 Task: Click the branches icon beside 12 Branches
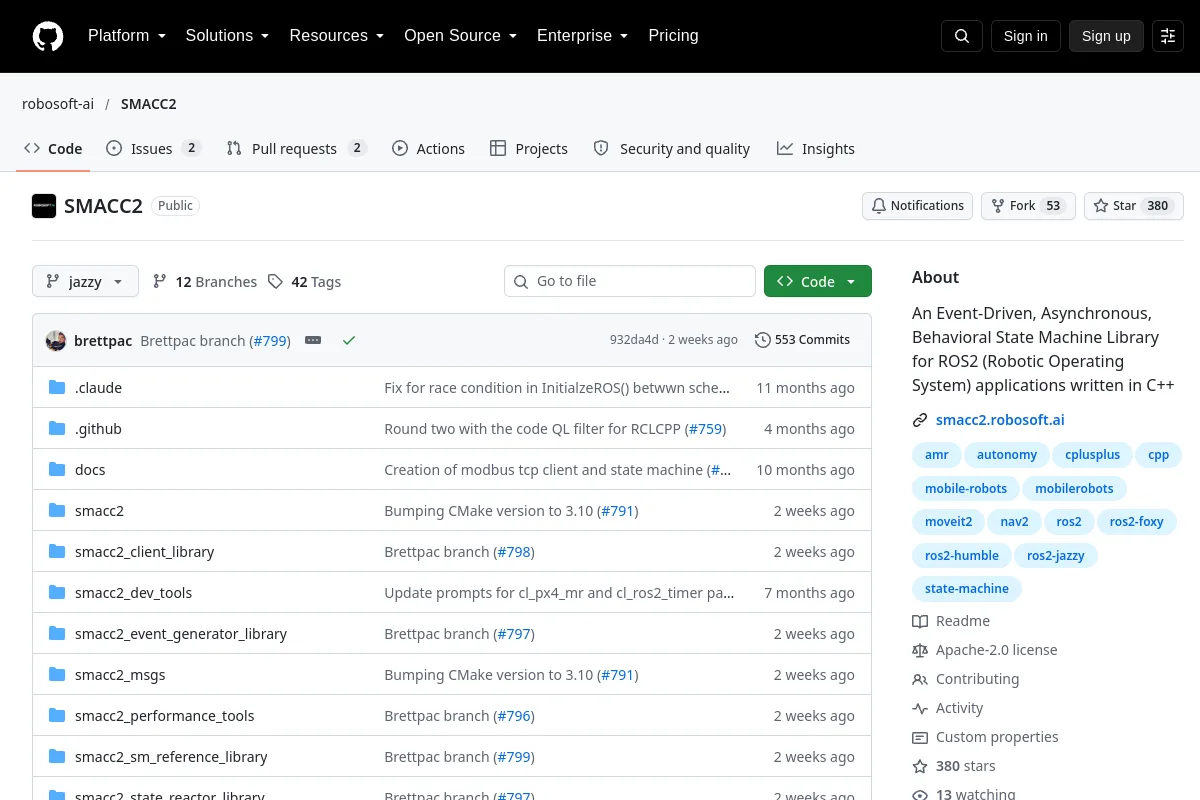pyautogui.click(x=160, y=282)
